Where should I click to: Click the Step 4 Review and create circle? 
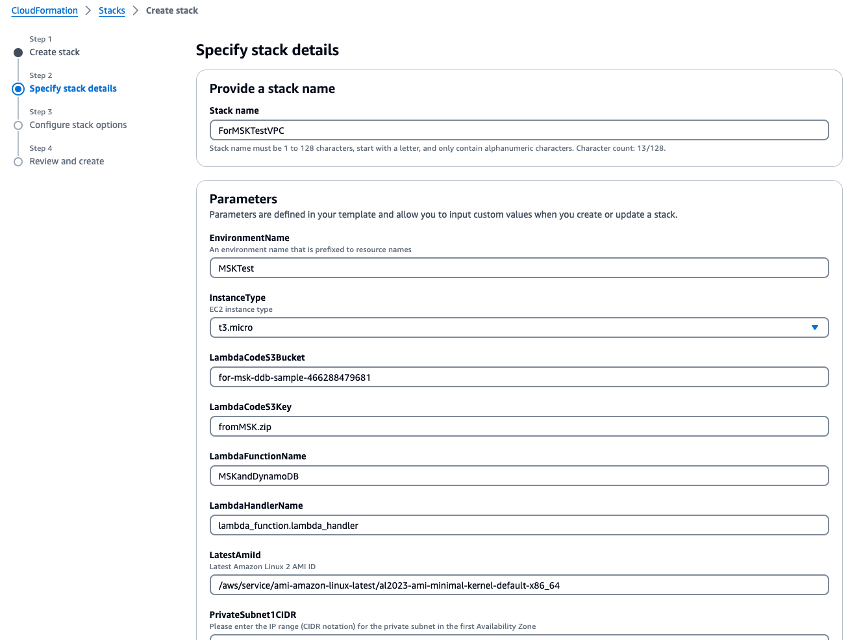coord(17,160)
